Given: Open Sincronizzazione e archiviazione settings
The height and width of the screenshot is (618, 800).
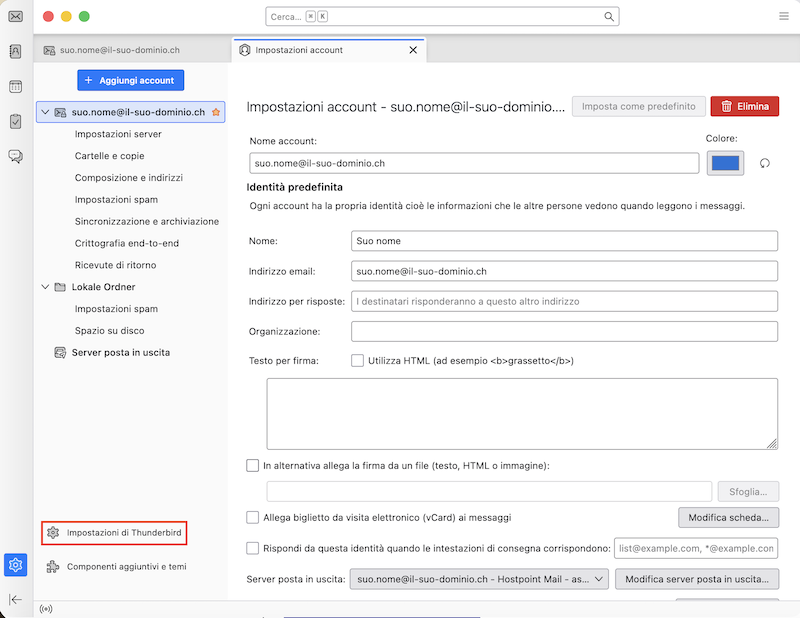Looking at the screenshot, I should [147, 221].
